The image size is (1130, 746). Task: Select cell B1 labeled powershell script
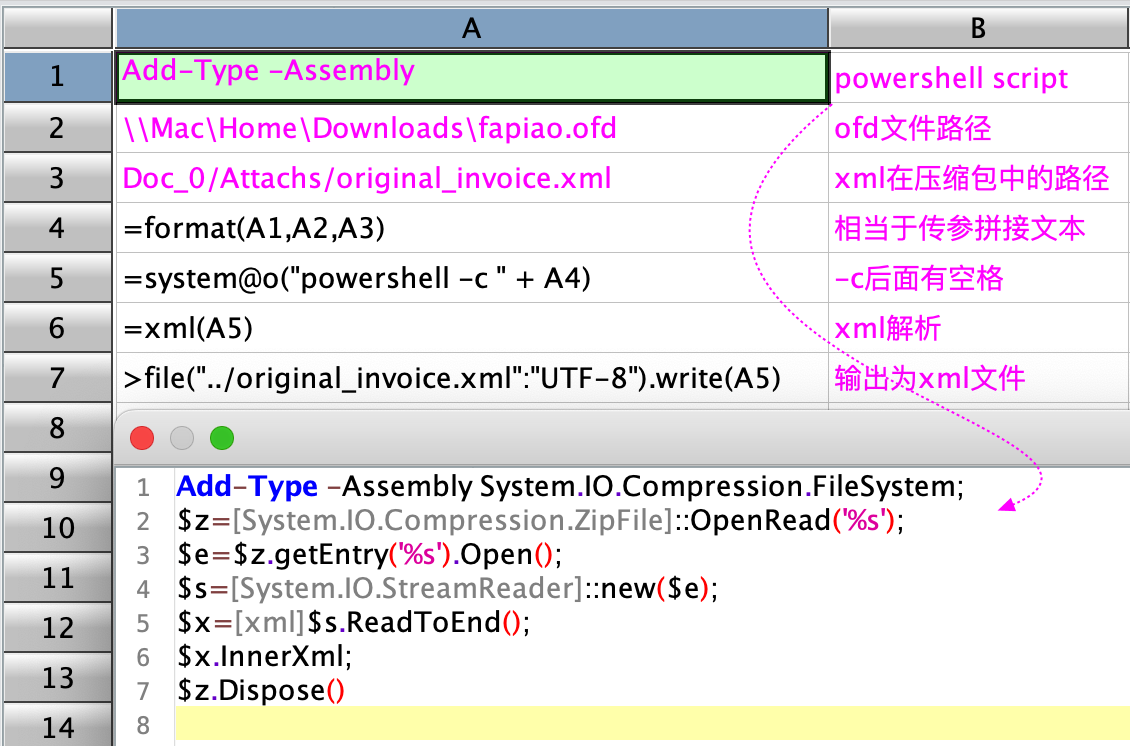point(979,77)
